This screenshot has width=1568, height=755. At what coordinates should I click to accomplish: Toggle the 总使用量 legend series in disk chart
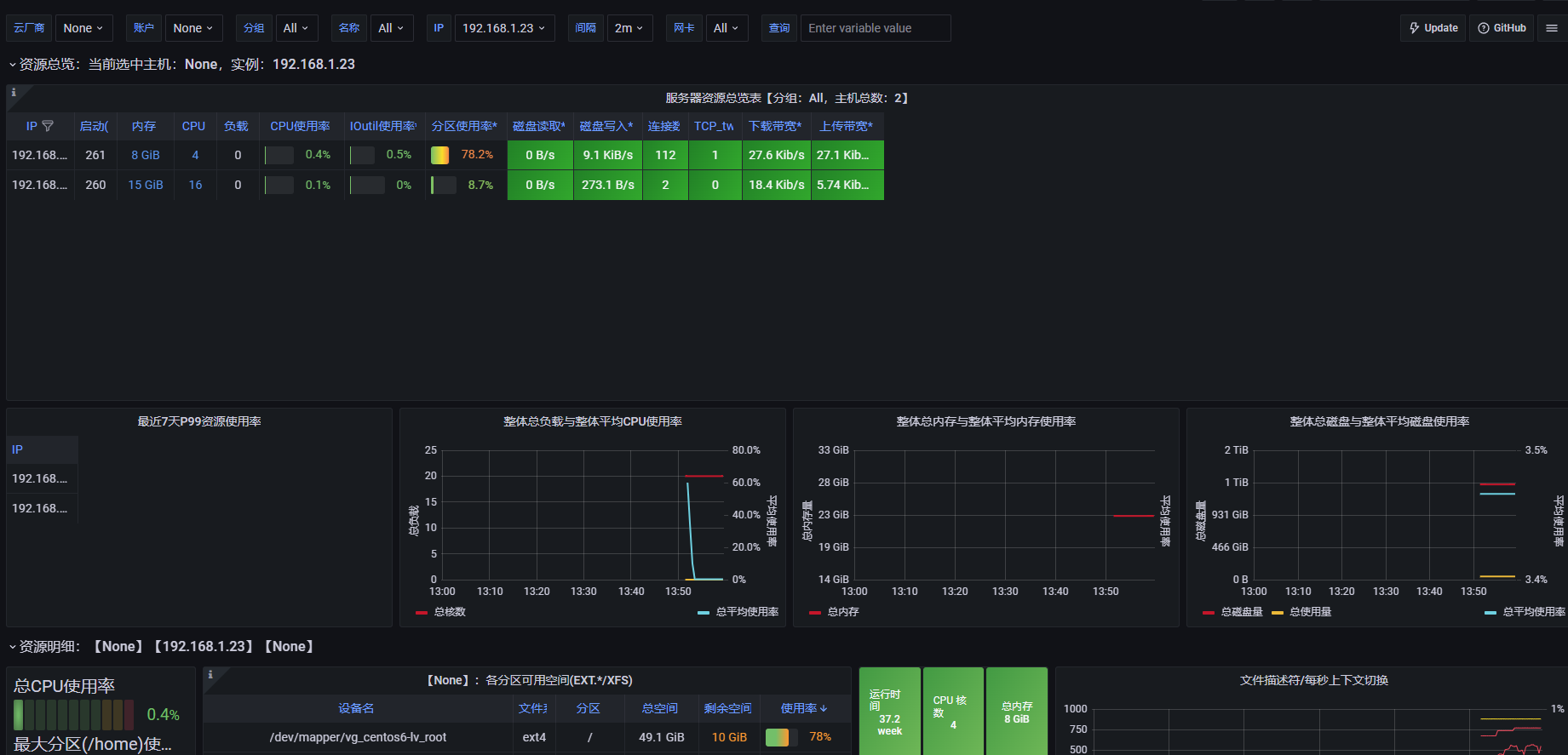point(1301,612)
